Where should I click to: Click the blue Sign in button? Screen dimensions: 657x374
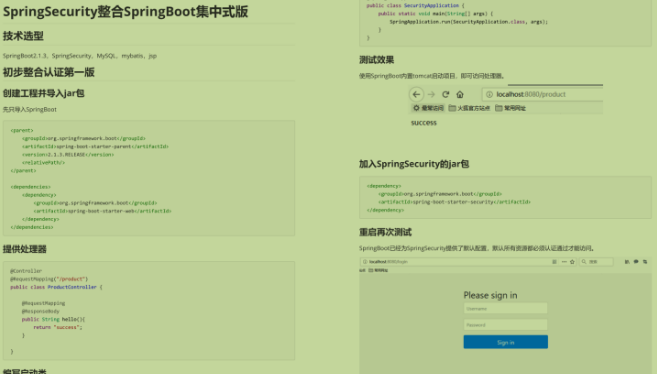coord(505,342)
